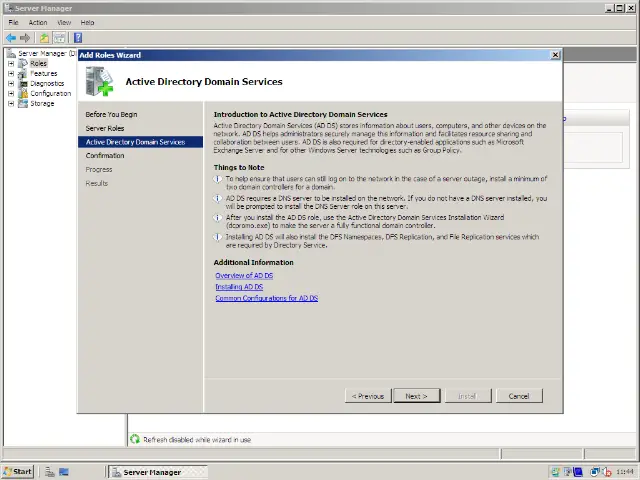Click the first green system tray icon
640x480 pixels.
coord(555,472)
